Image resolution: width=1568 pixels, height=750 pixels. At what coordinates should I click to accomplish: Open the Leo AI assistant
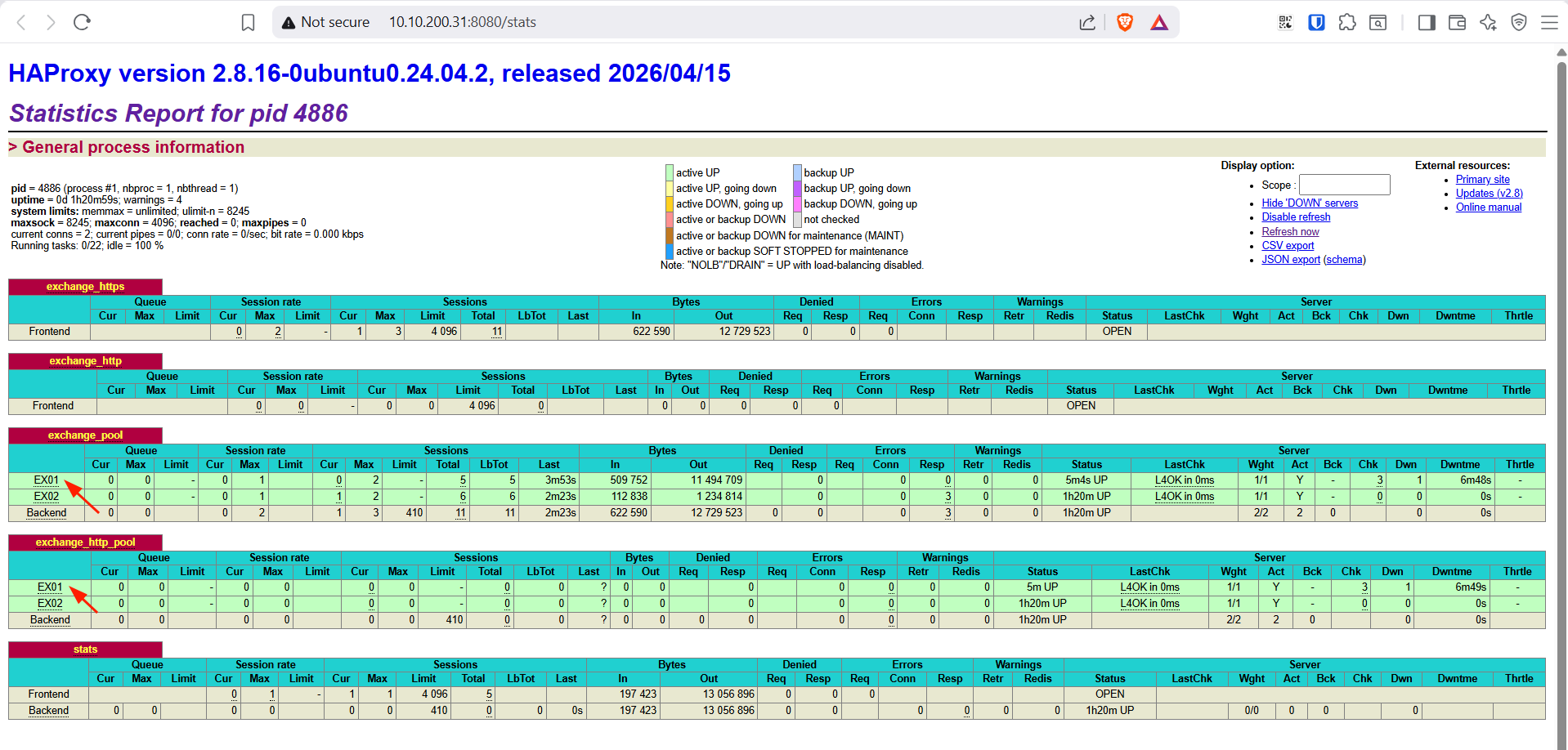(x=1488, y=22)
